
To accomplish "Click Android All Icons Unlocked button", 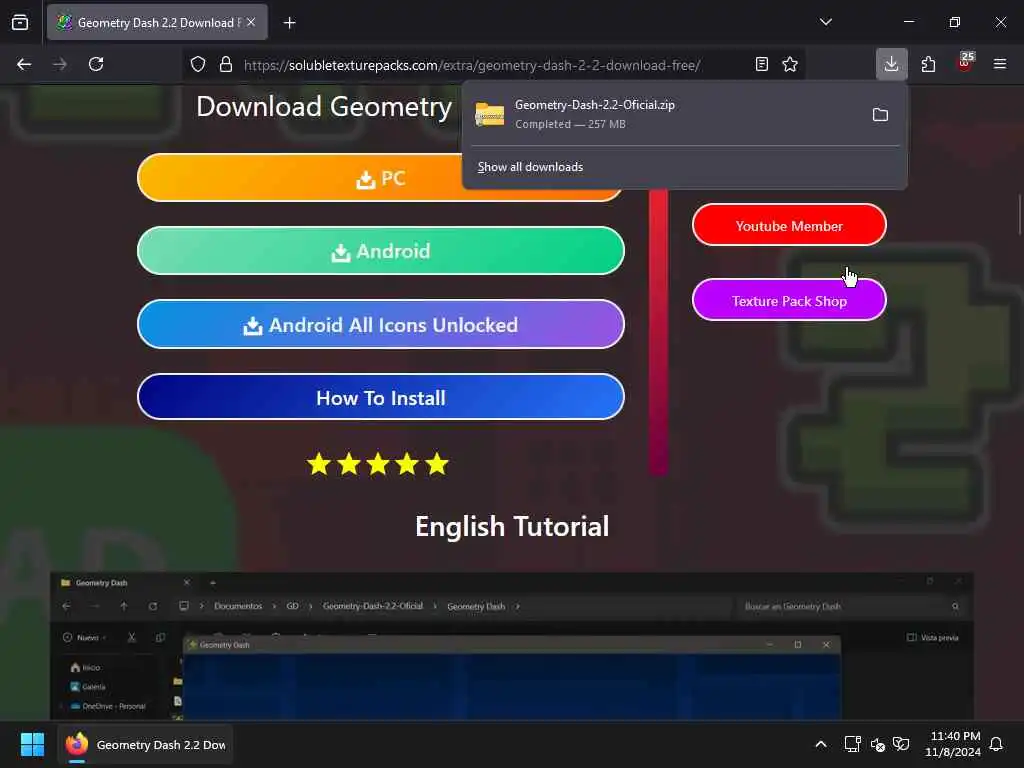I will [381, 325].
